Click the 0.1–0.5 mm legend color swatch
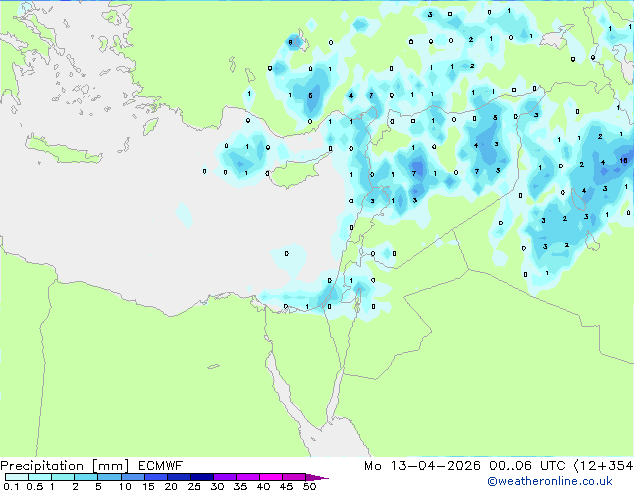 17,477
